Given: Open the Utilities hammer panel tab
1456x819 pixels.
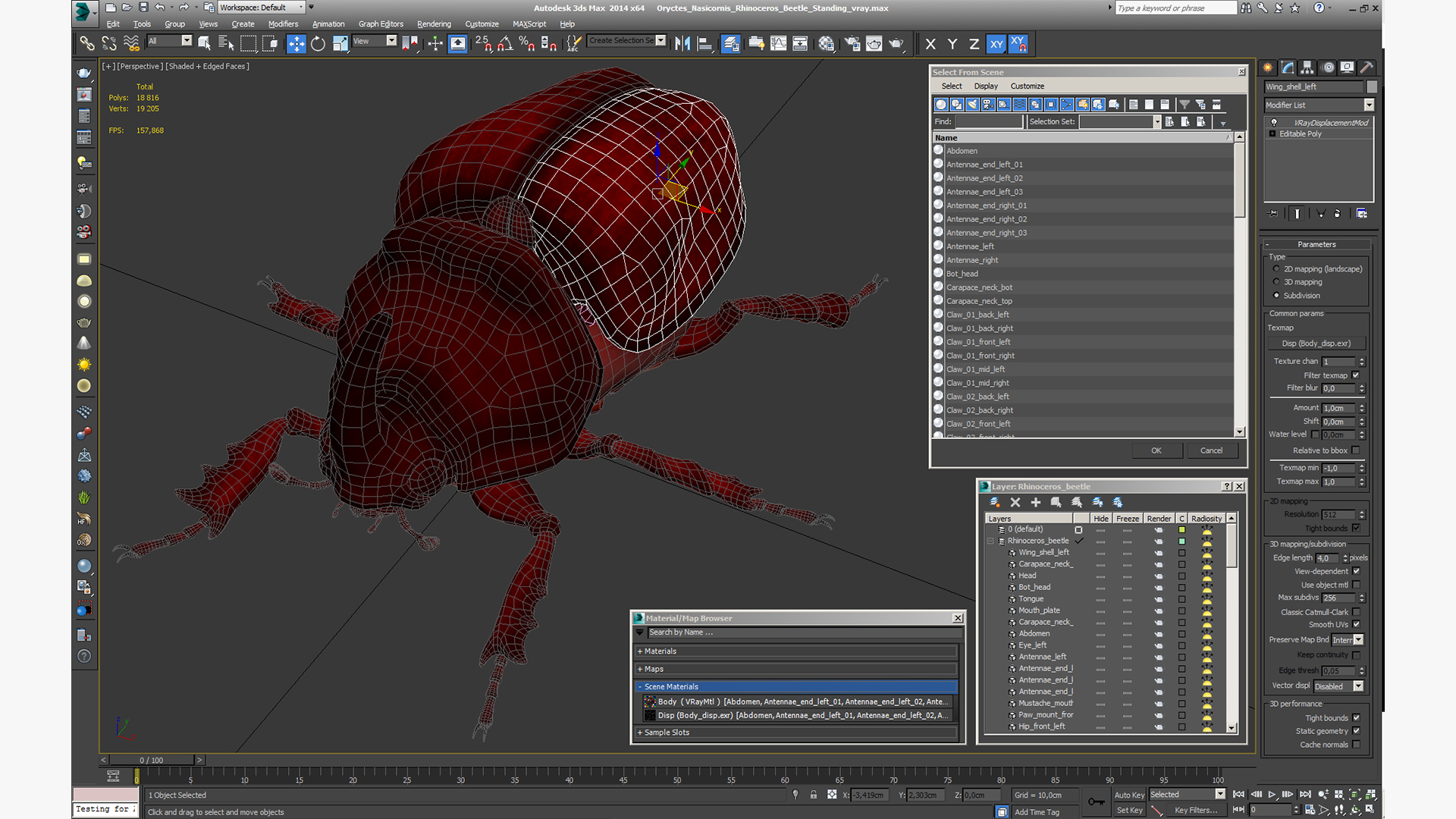Looking at the screenshot, I should 1367,67.
